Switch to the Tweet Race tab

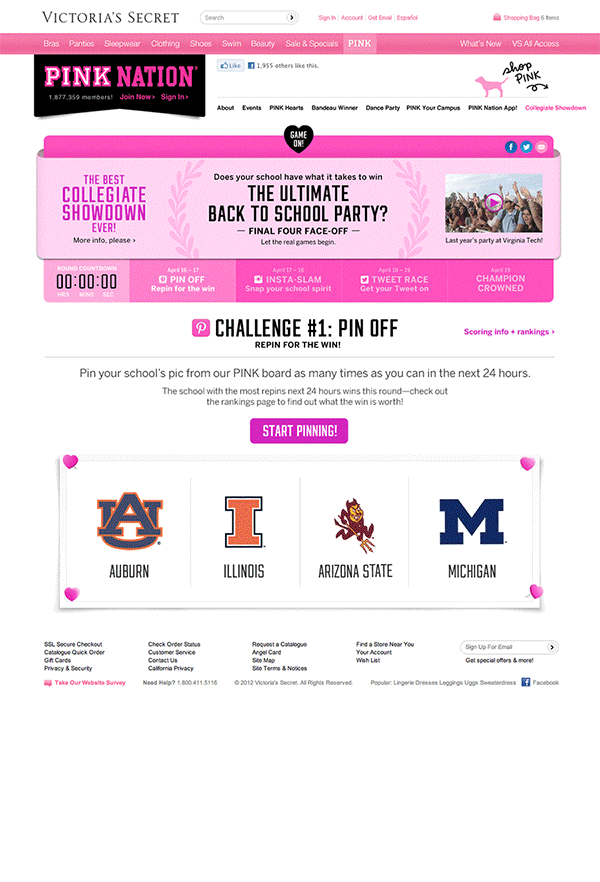tap(394, 281)
